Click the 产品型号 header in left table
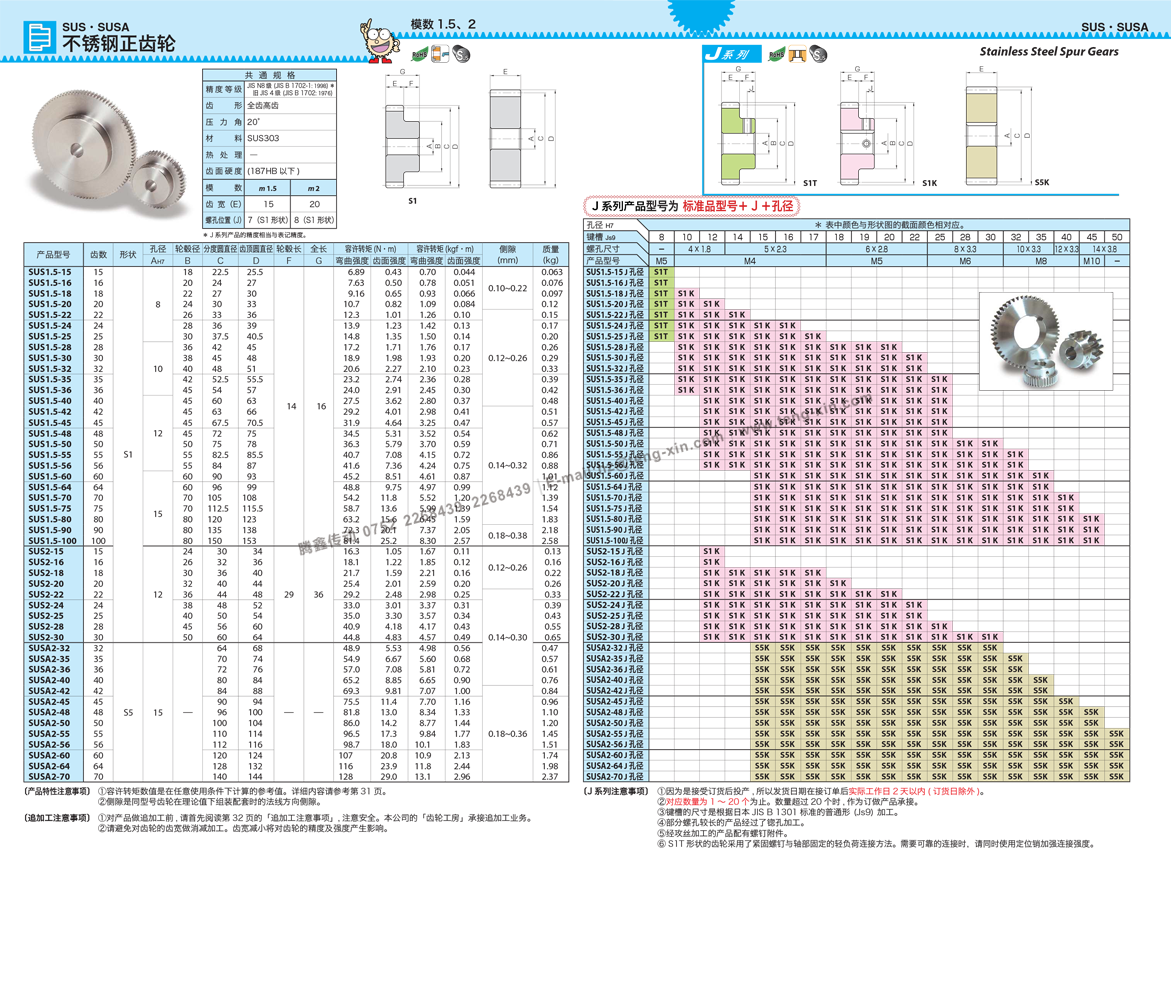This screenshot has width=1171, height=1000. point(54,255)
